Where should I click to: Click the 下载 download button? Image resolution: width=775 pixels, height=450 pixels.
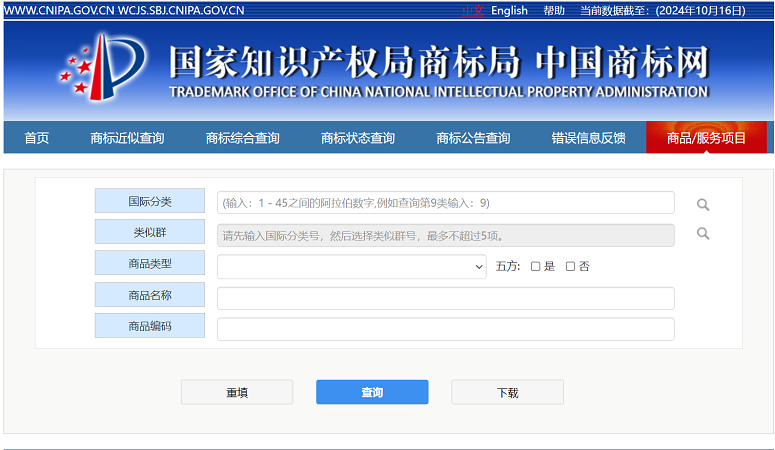pos(507,392)
